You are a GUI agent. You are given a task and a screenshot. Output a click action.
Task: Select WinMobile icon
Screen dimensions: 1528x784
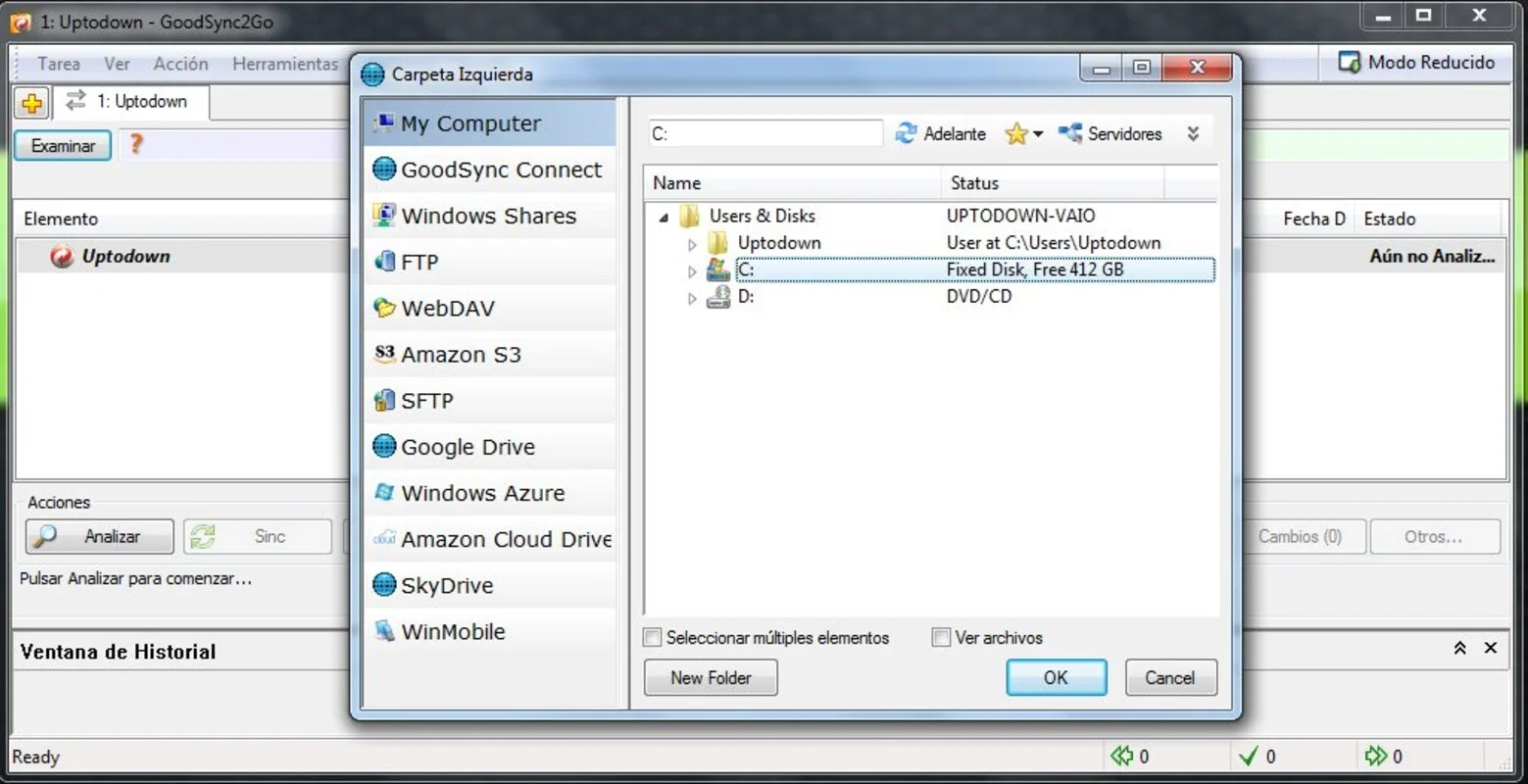coord(384,631)
